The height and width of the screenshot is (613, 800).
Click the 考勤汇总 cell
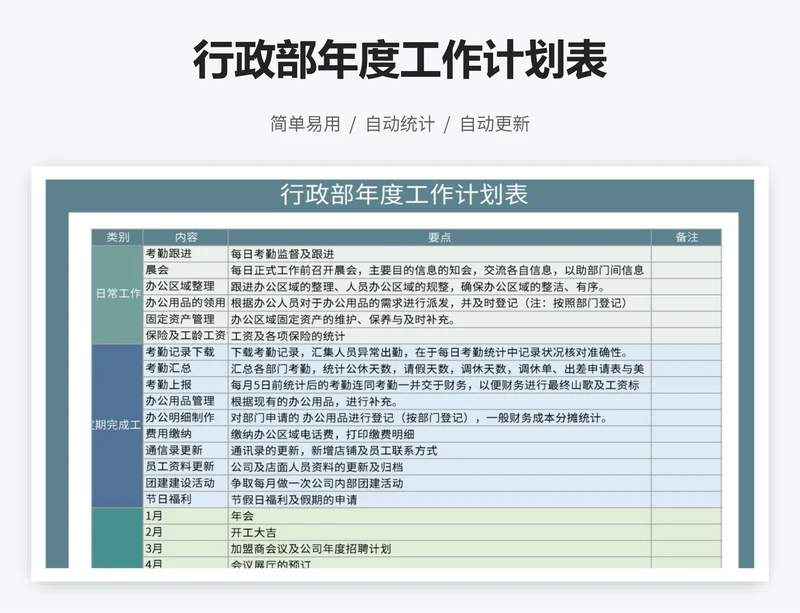click(x=186, y=369)
